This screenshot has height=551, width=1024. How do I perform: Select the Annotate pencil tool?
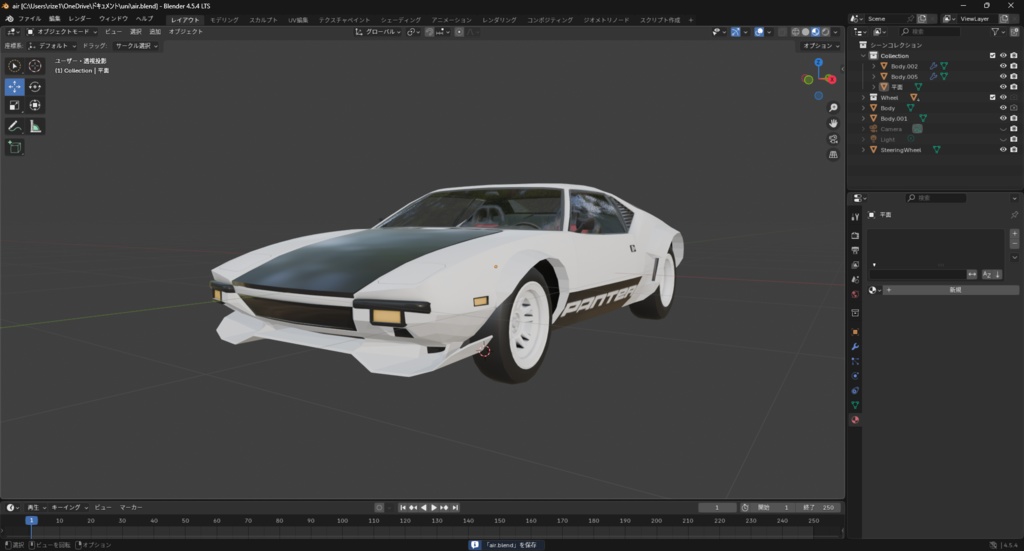14,127
